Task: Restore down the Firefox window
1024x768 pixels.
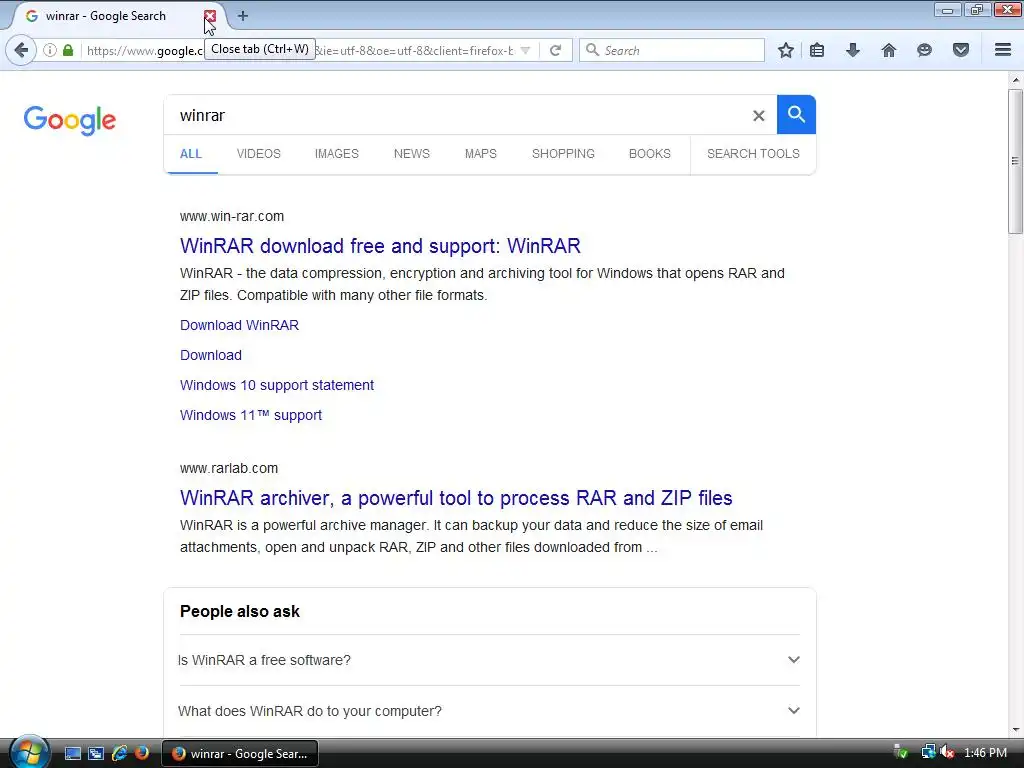Action: (x=977, y=10)
